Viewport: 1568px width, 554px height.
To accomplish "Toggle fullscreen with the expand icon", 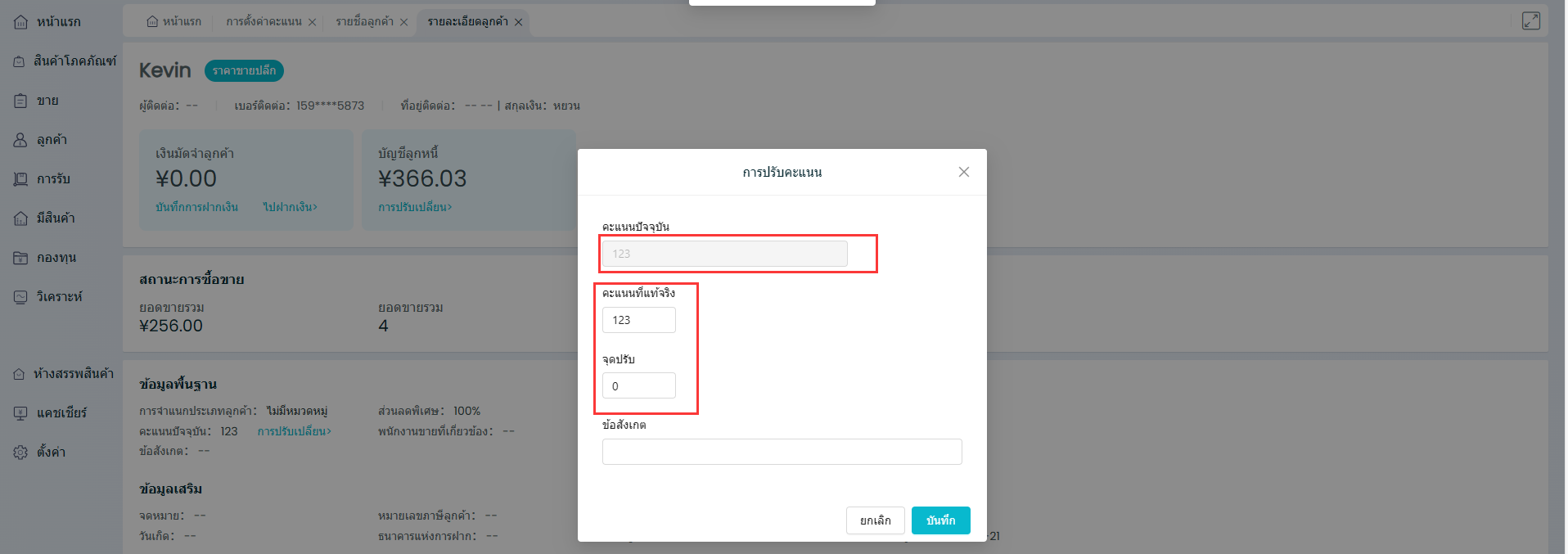I will [1530, 21].
